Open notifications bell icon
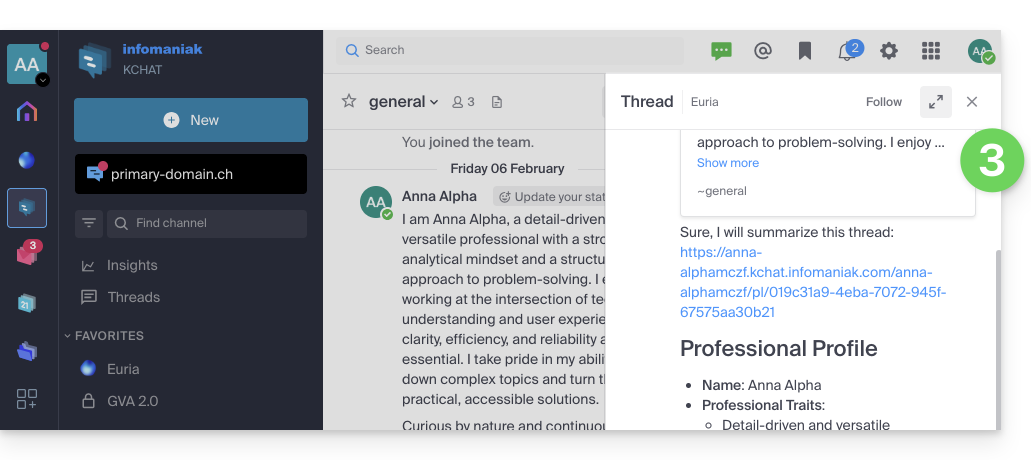The image size is (1031, 460). 846,51
